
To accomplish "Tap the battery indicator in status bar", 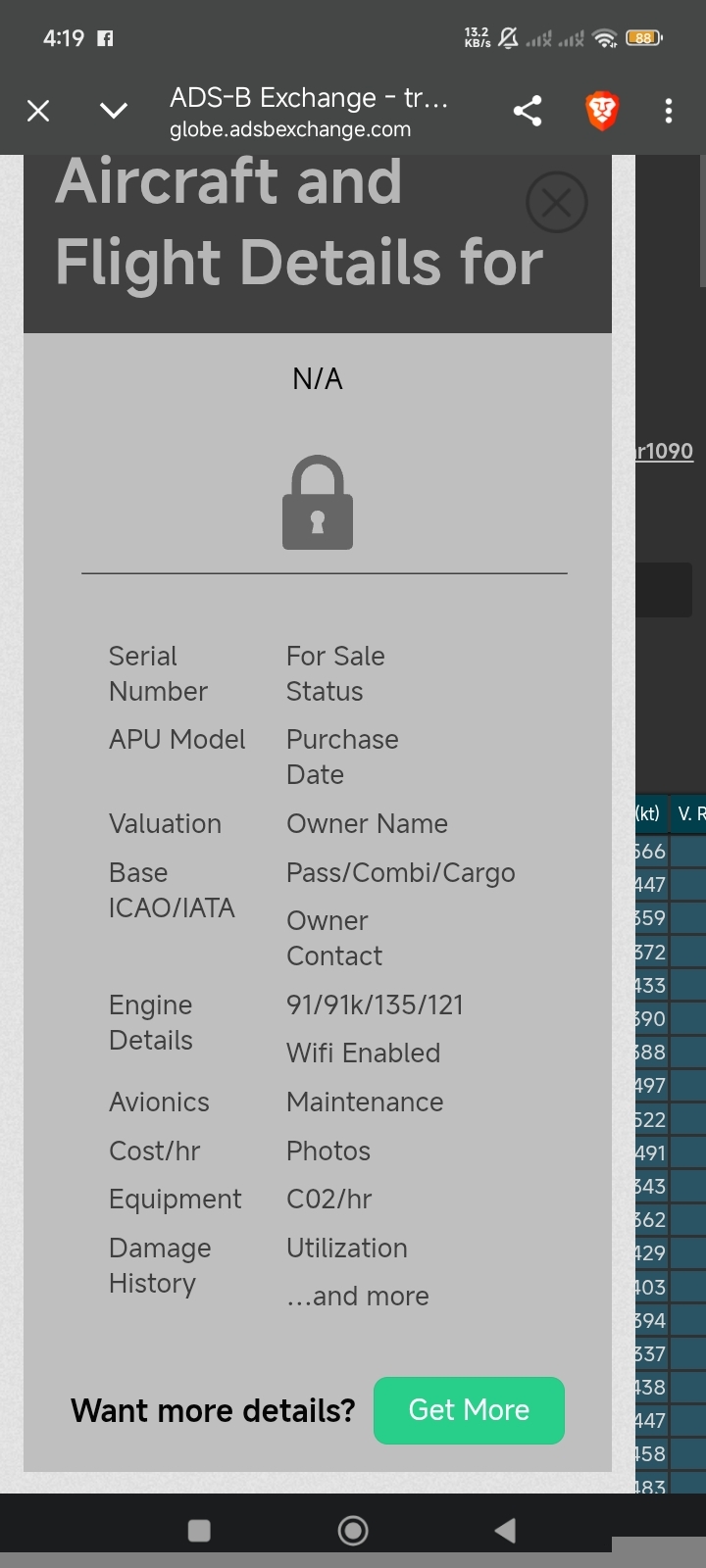I will click(x=644, y=38).
